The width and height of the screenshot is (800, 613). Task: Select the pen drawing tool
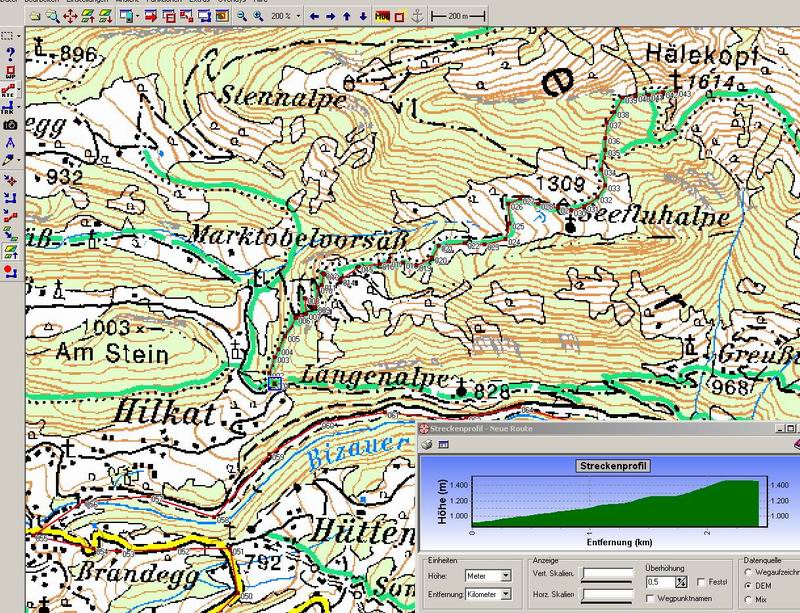8,160
